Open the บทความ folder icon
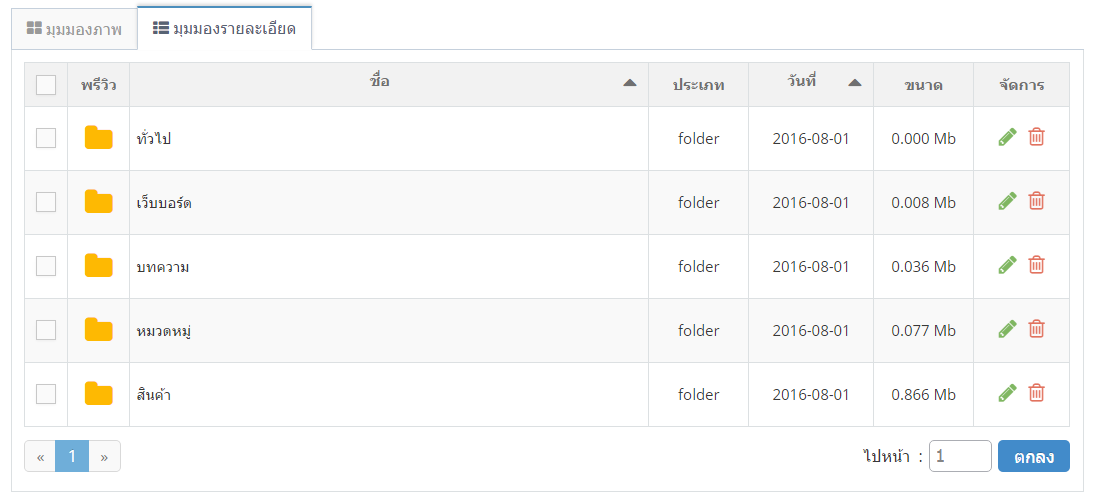Image resolution: width=1095 pixels, height=501 pixels. pyautogui.click(x=98, y=266)
